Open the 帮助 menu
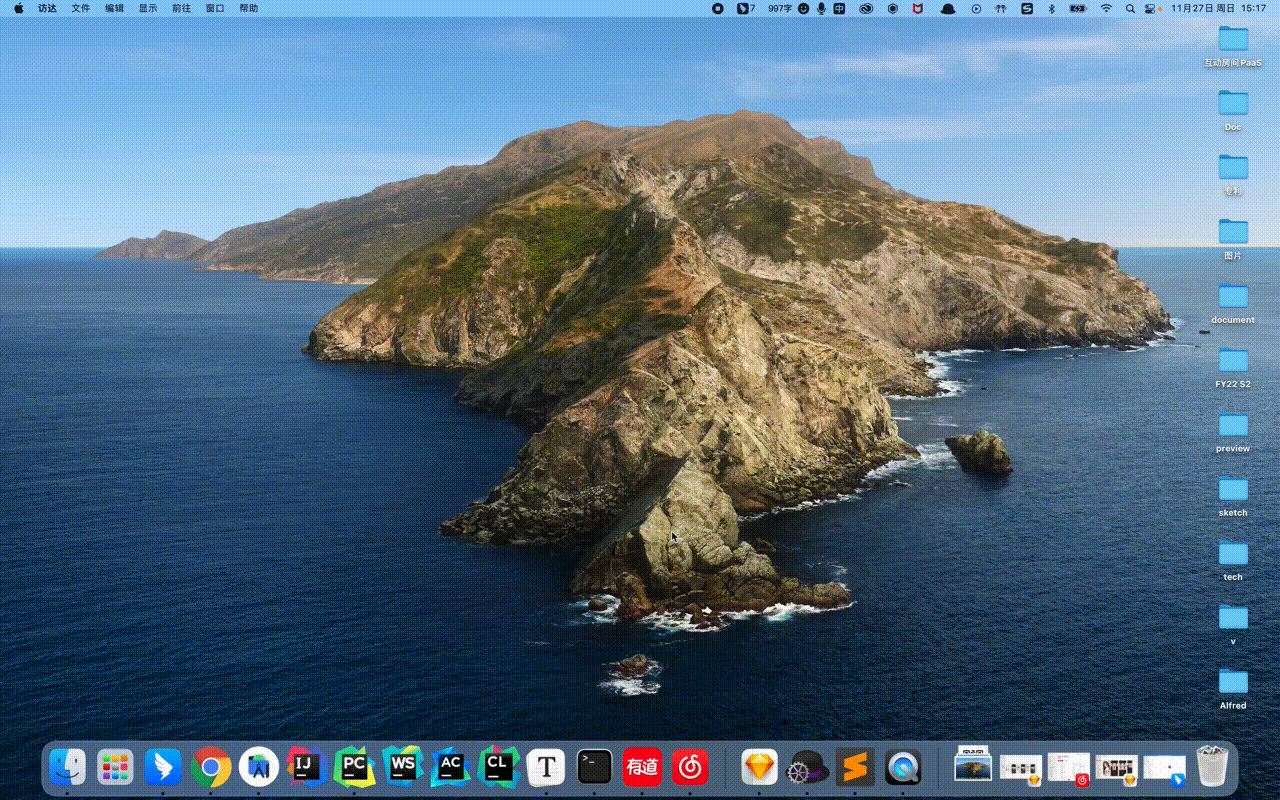The width and height of the screenshot is (1280, 800). pyautogui.click(x=248, y=8)
